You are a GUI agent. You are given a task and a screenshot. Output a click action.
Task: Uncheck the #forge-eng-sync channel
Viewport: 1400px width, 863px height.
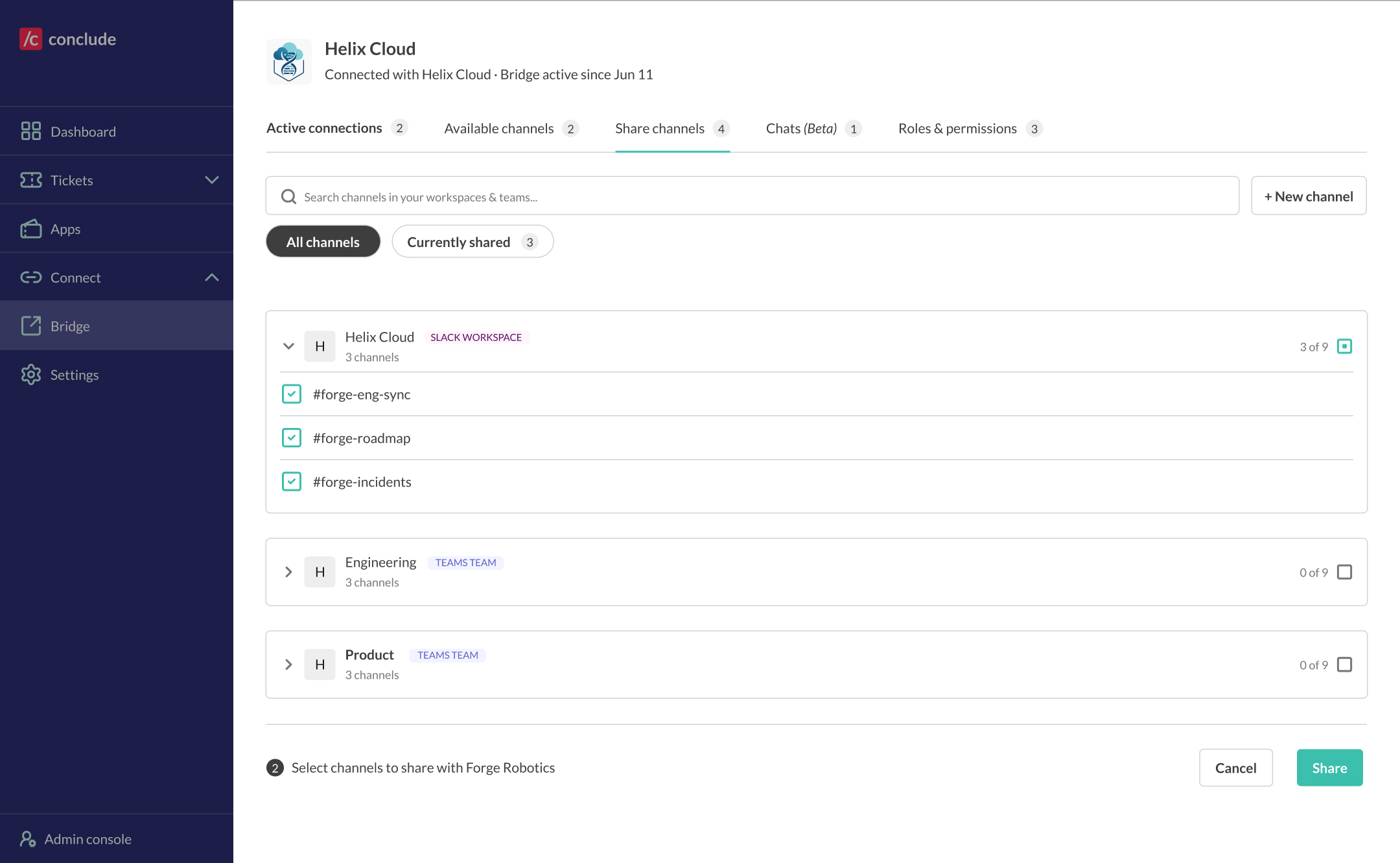click(x=292, y=394)
